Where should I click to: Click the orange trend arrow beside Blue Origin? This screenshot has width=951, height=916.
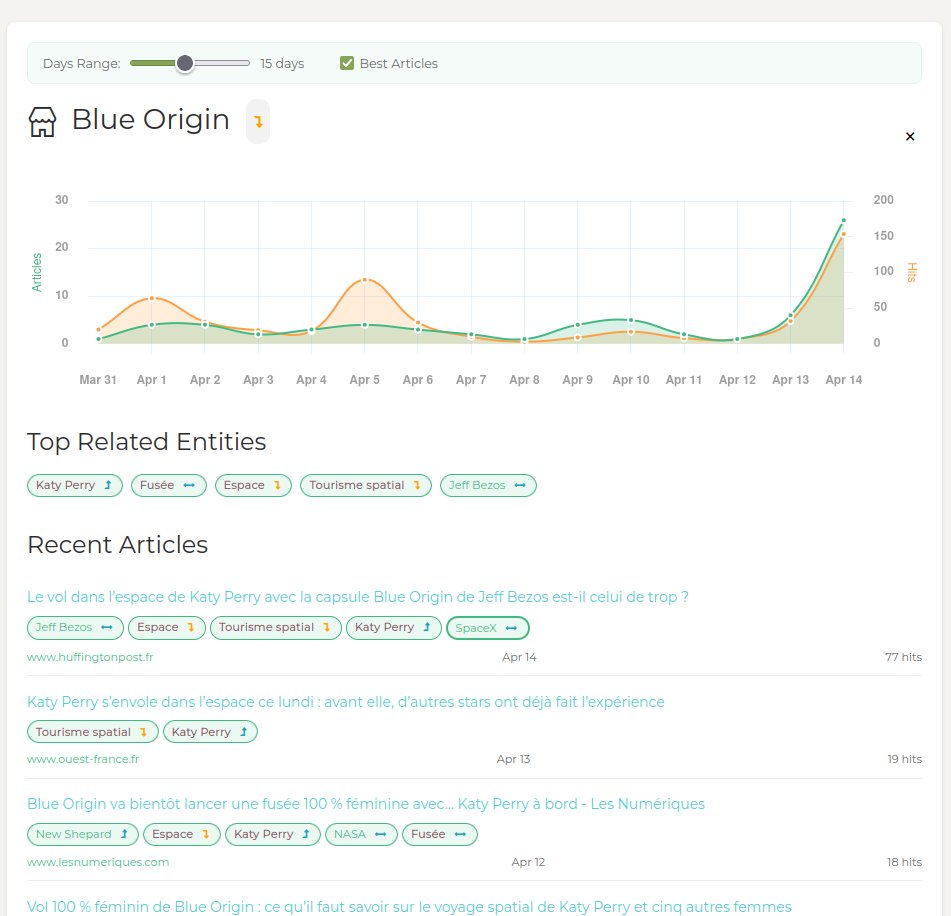(x=258, y=122)
